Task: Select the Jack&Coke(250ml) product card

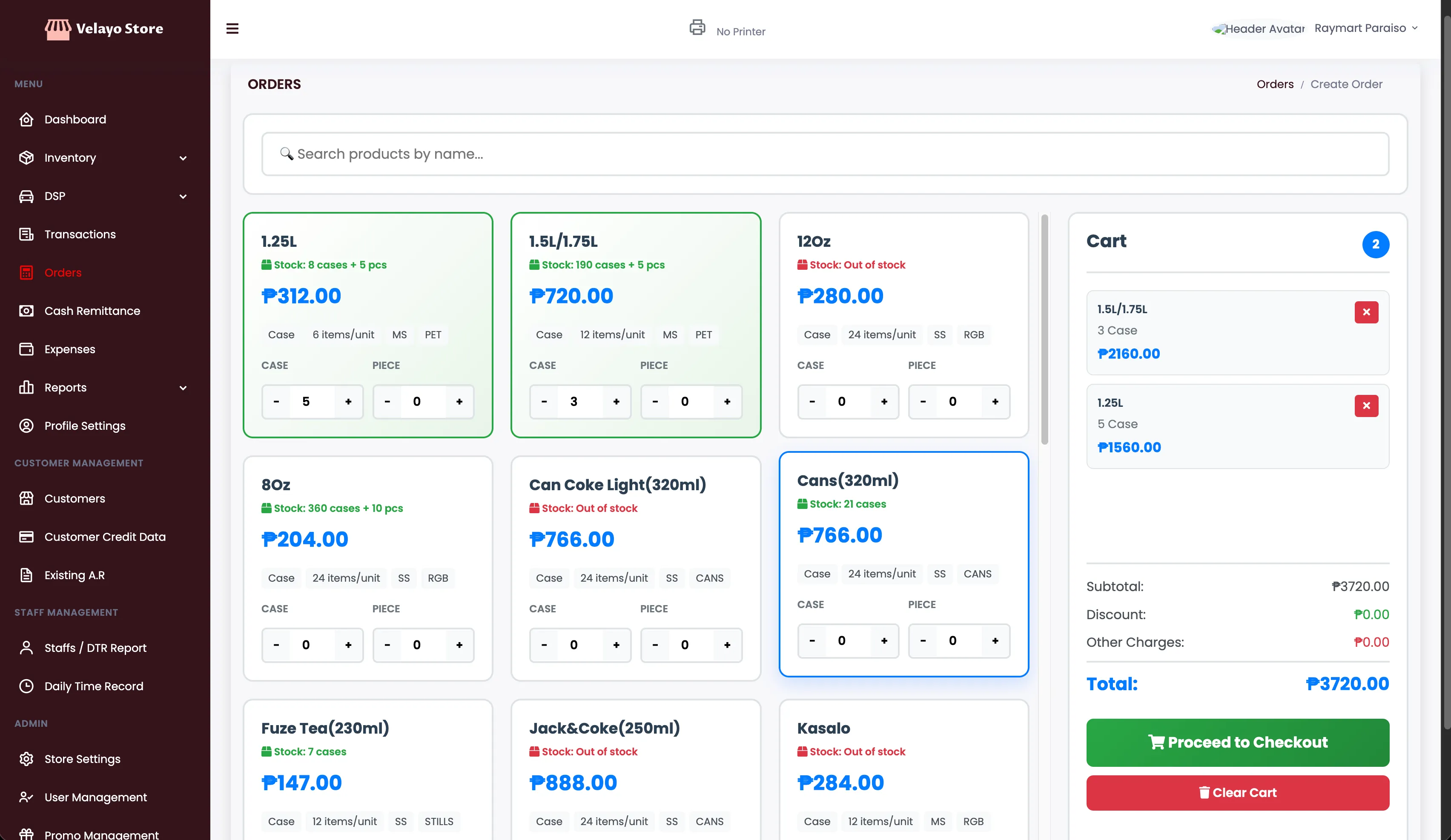Action: click(636, 770)
